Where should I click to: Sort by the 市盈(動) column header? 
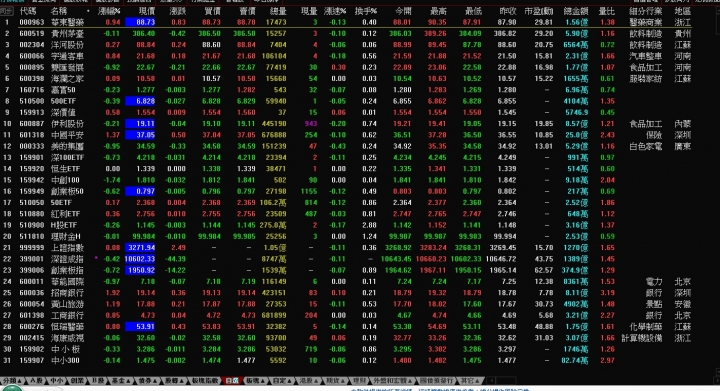539,11
